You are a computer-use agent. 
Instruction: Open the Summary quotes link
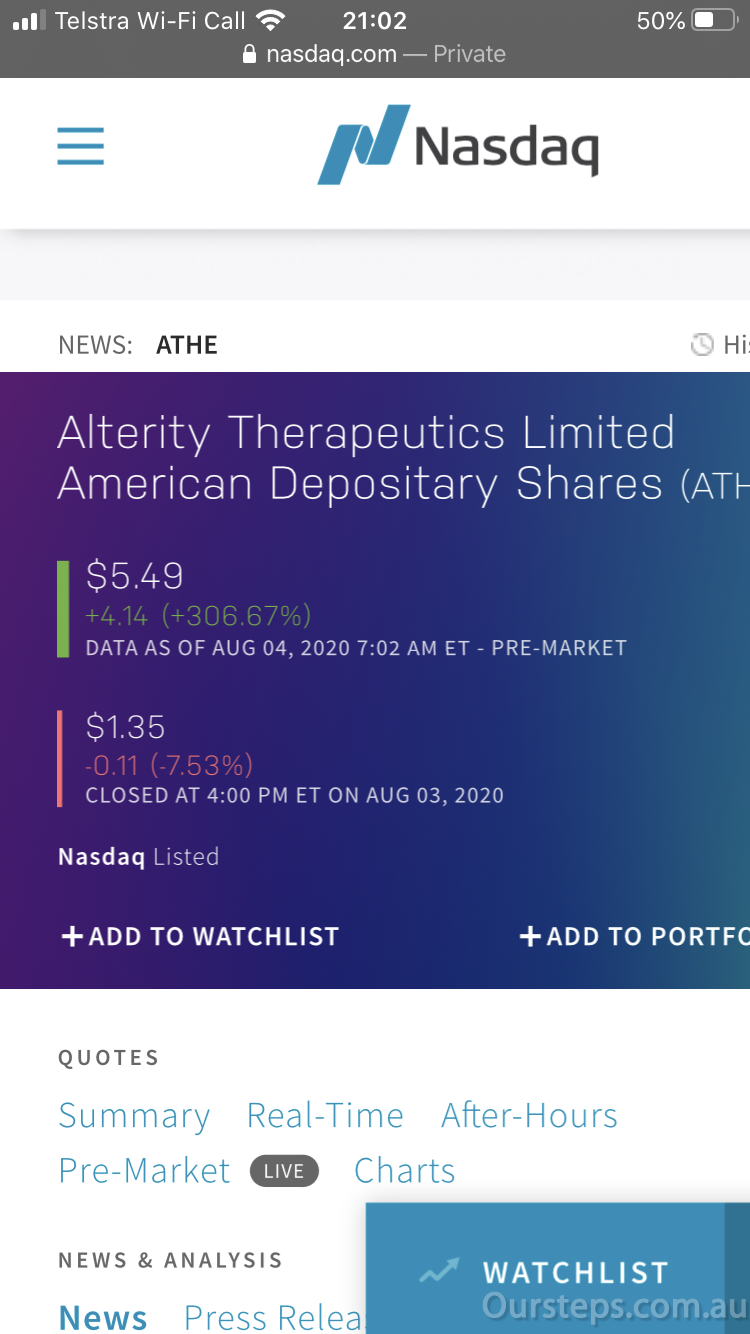click(134, 1116)
